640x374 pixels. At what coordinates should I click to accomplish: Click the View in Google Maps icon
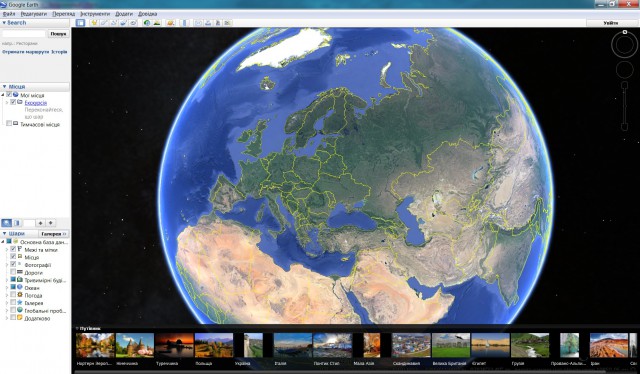pyautogui.click(x=227, y=23)
